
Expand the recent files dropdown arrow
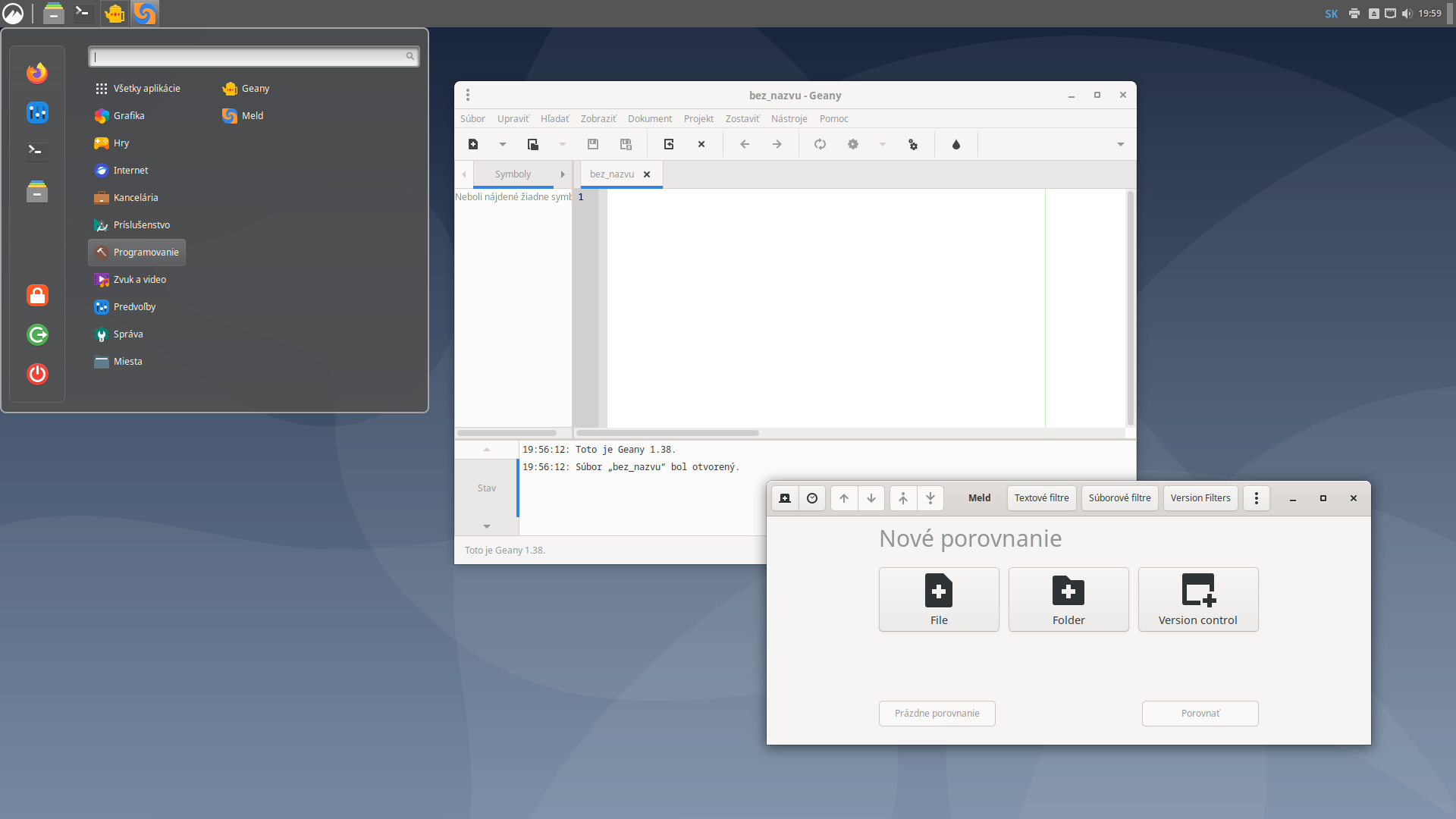563,144
